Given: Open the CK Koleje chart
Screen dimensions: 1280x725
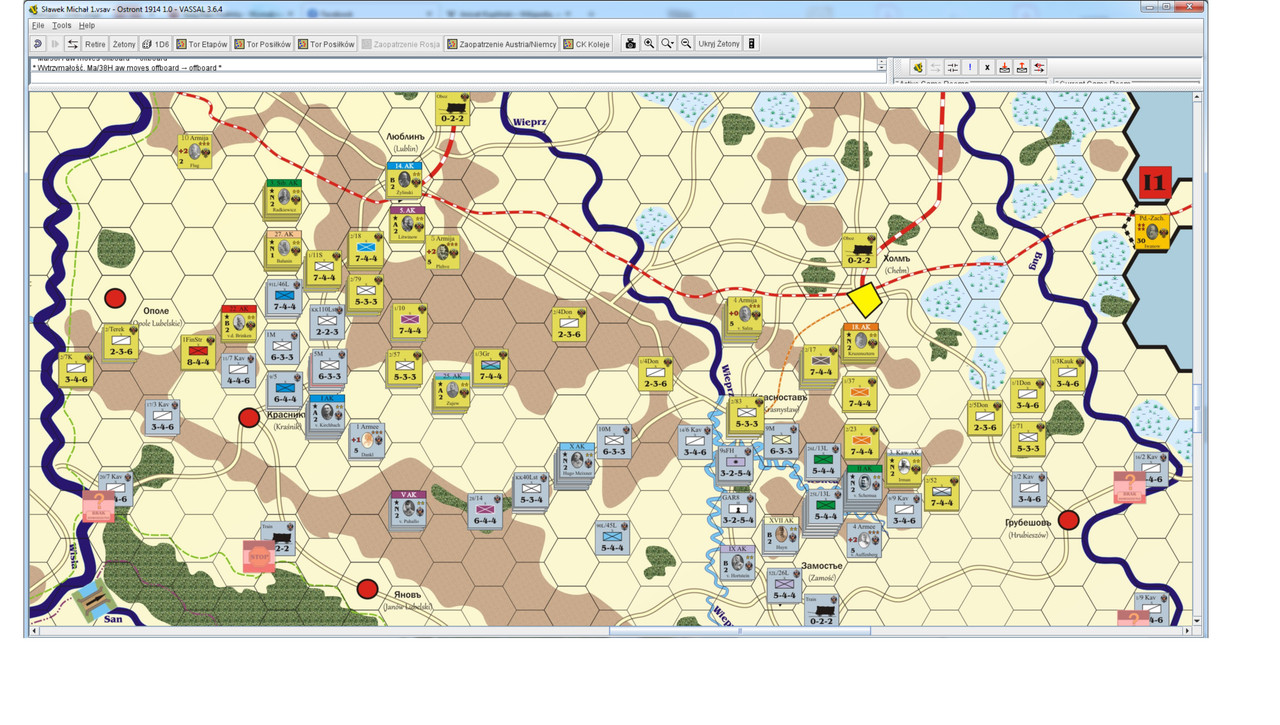Looking at the screenshot, I should pyautogui.click(x=588, y=44).
